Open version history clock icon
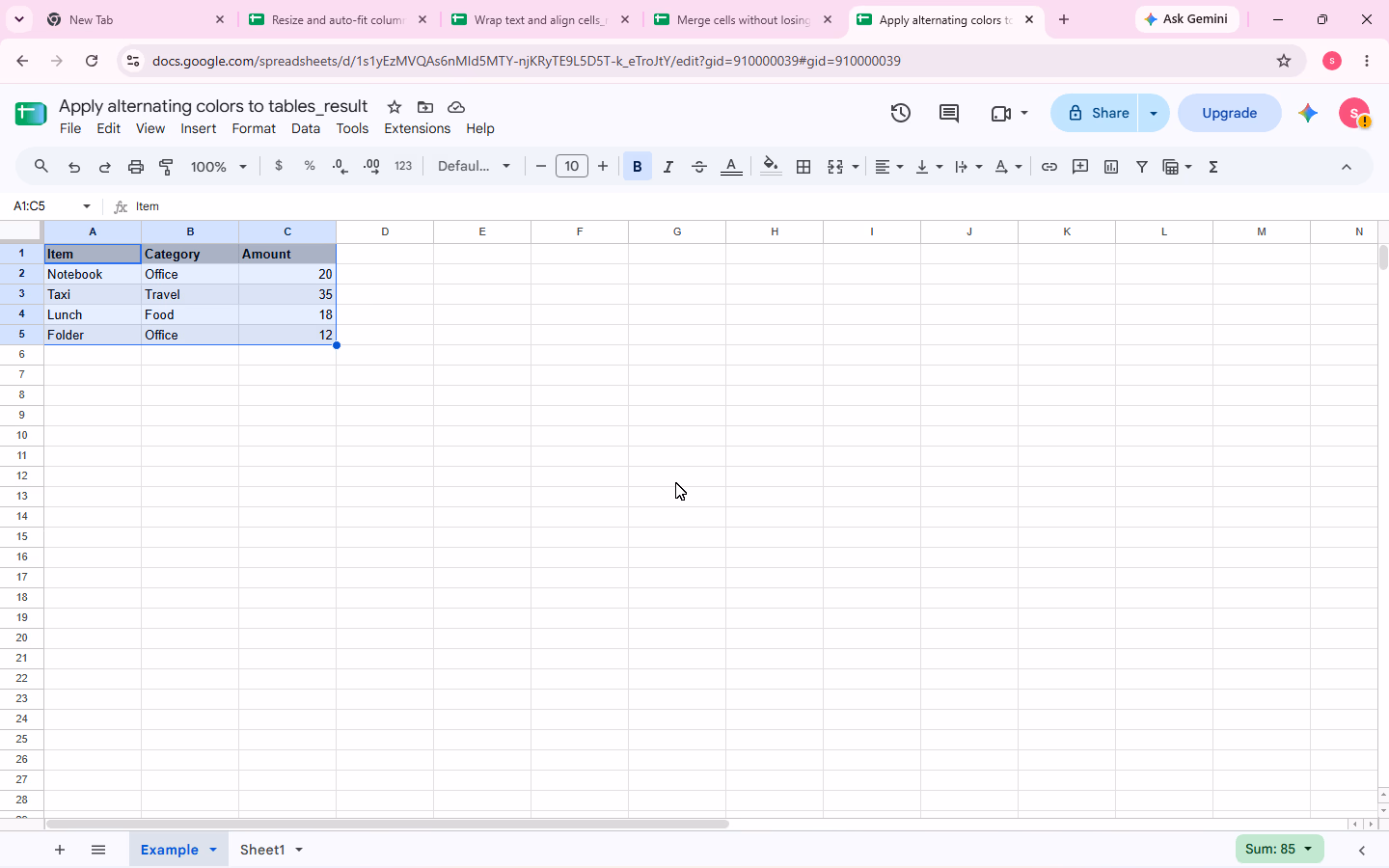The height and width of the screenshot is (868, 1389). pyautogui.click(x=900, y=113)
